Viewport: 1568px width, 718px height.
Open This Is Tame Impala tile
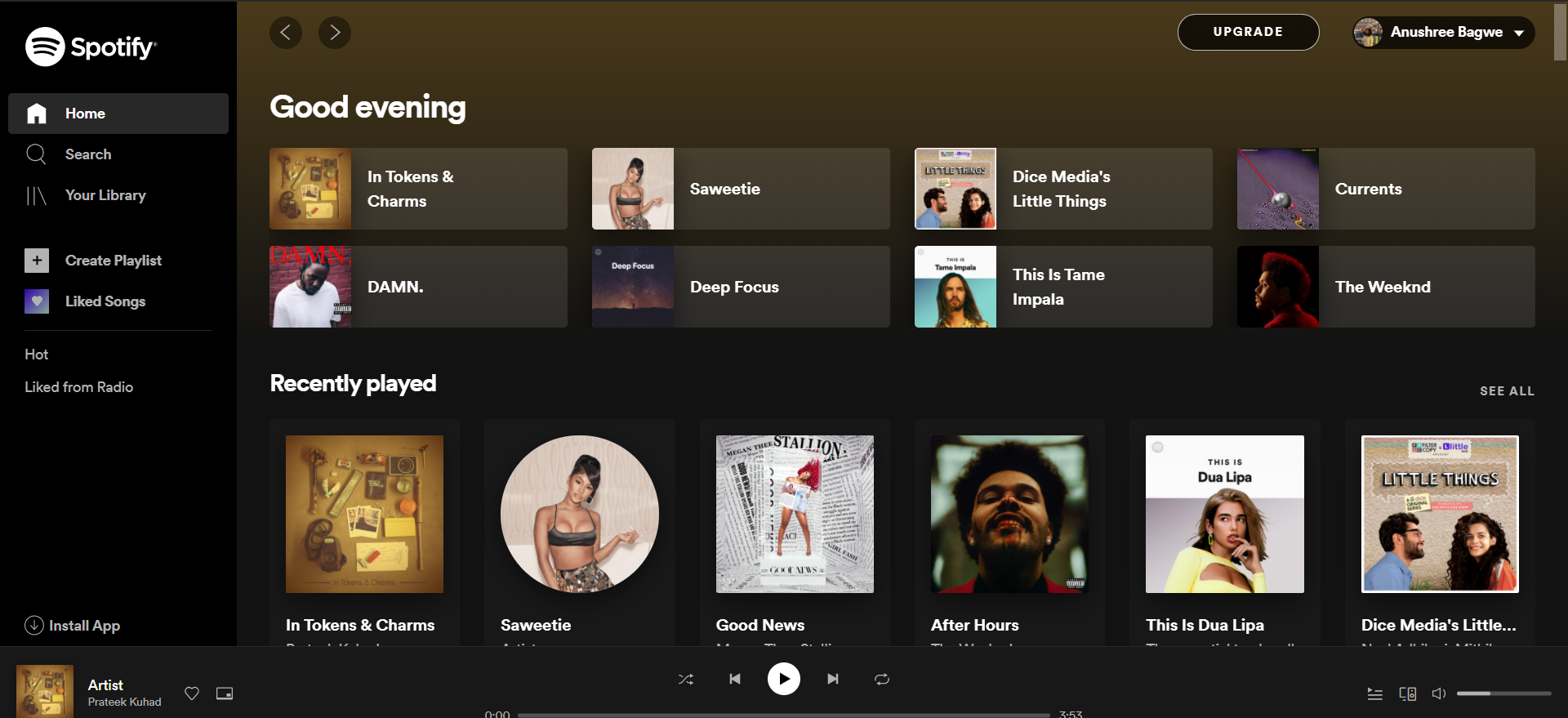(1063, 287)
